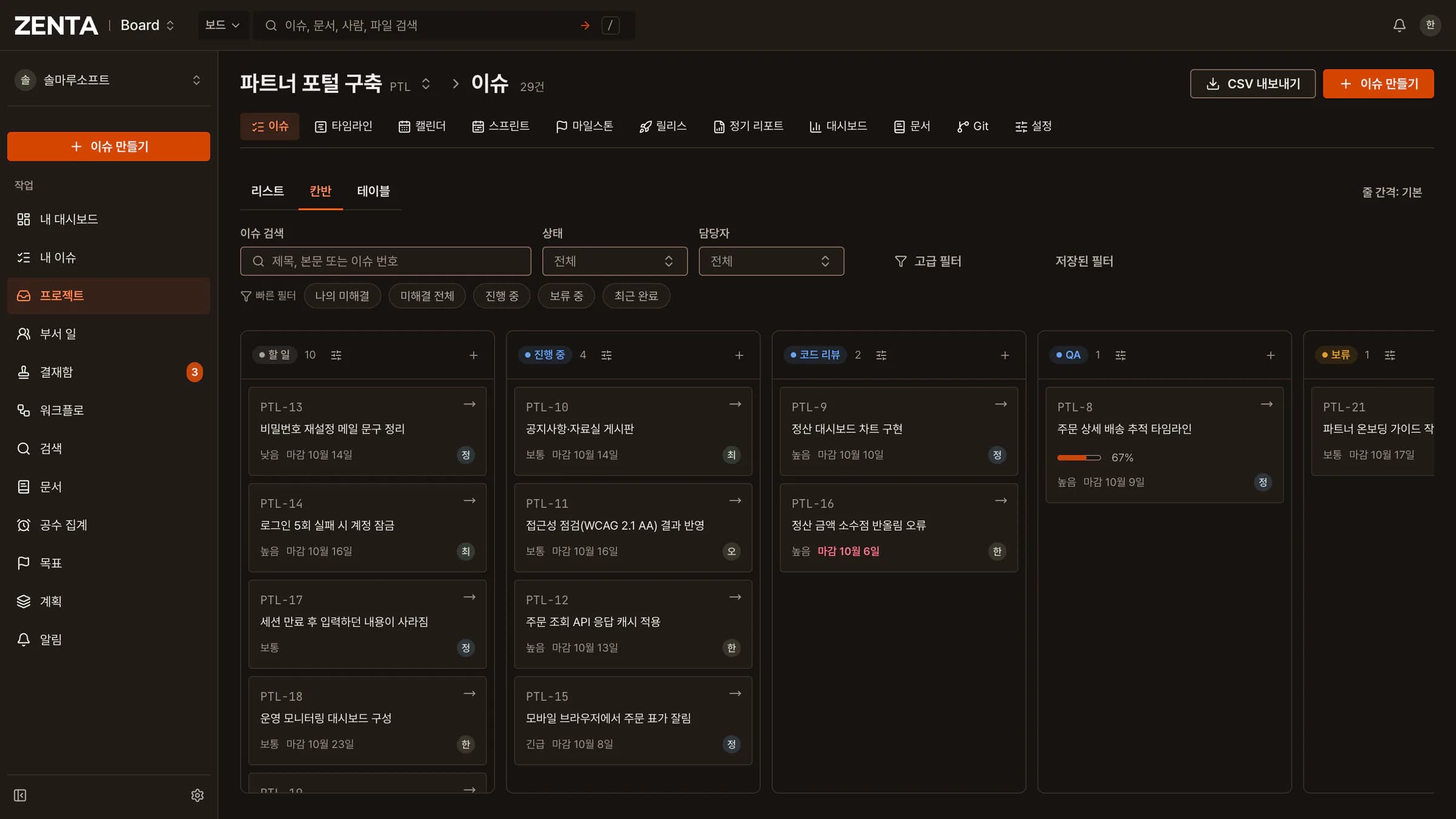Open card 파트너 온보딩 가이드 PTL-21

pos(1373,431)
